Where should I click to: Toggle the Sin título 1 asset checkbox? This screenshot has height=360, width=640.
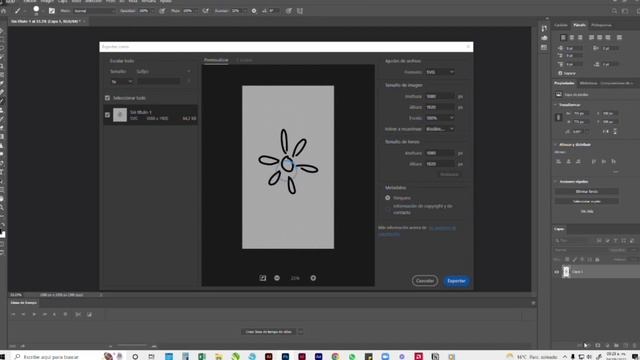(x=107, y=115)
